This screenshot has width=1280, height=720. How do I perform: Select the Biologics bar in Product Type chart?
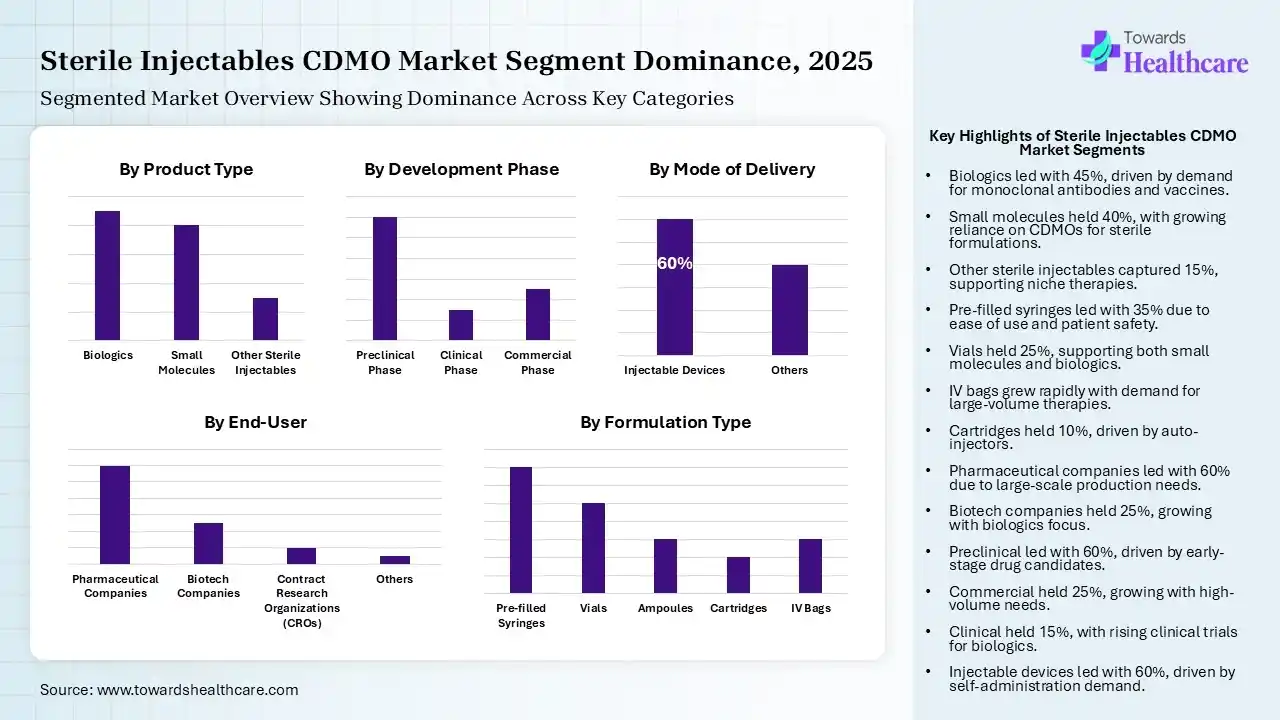click(x=107, y=275)
